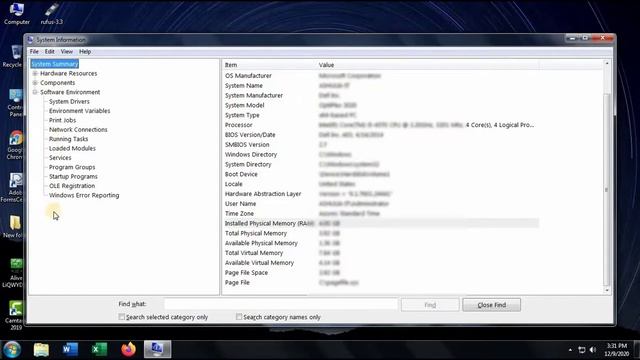Click the Processor row
The width and height of the screenshot is (640, 360).
381,125
